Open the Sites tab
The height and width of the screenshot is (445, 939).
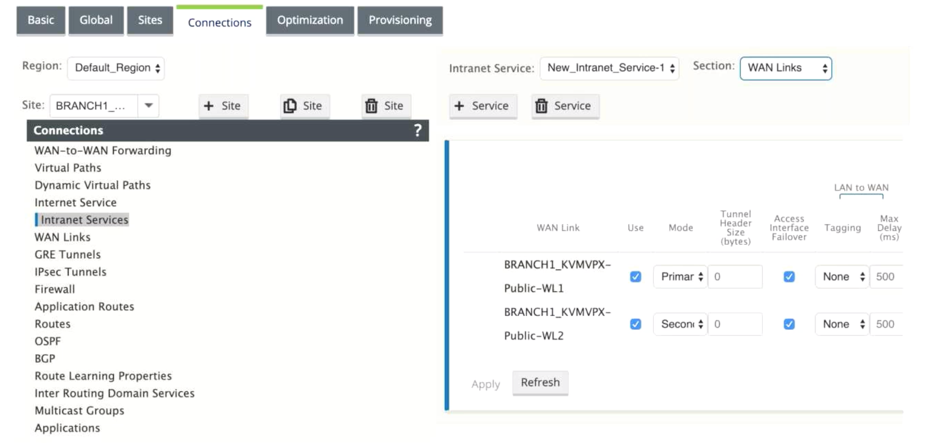point(150,20)
